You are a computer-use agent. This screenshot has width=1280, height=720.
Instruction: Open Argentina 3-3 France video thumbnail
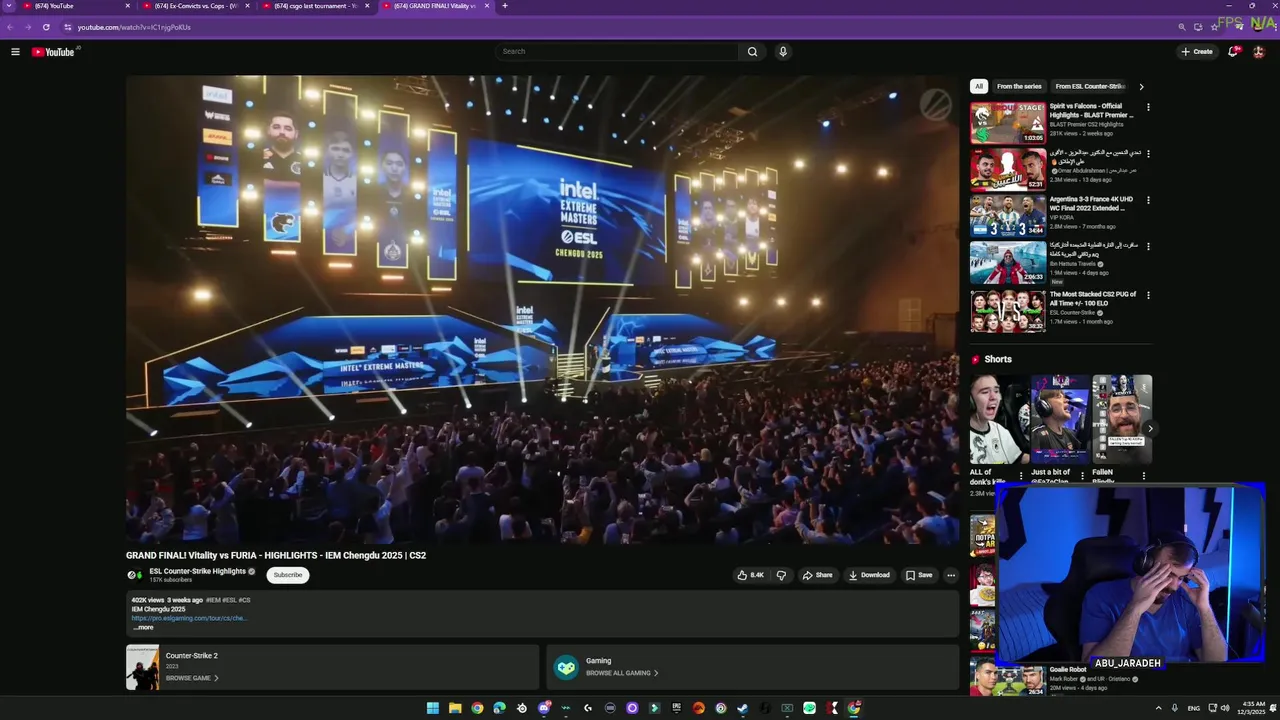1008,216
